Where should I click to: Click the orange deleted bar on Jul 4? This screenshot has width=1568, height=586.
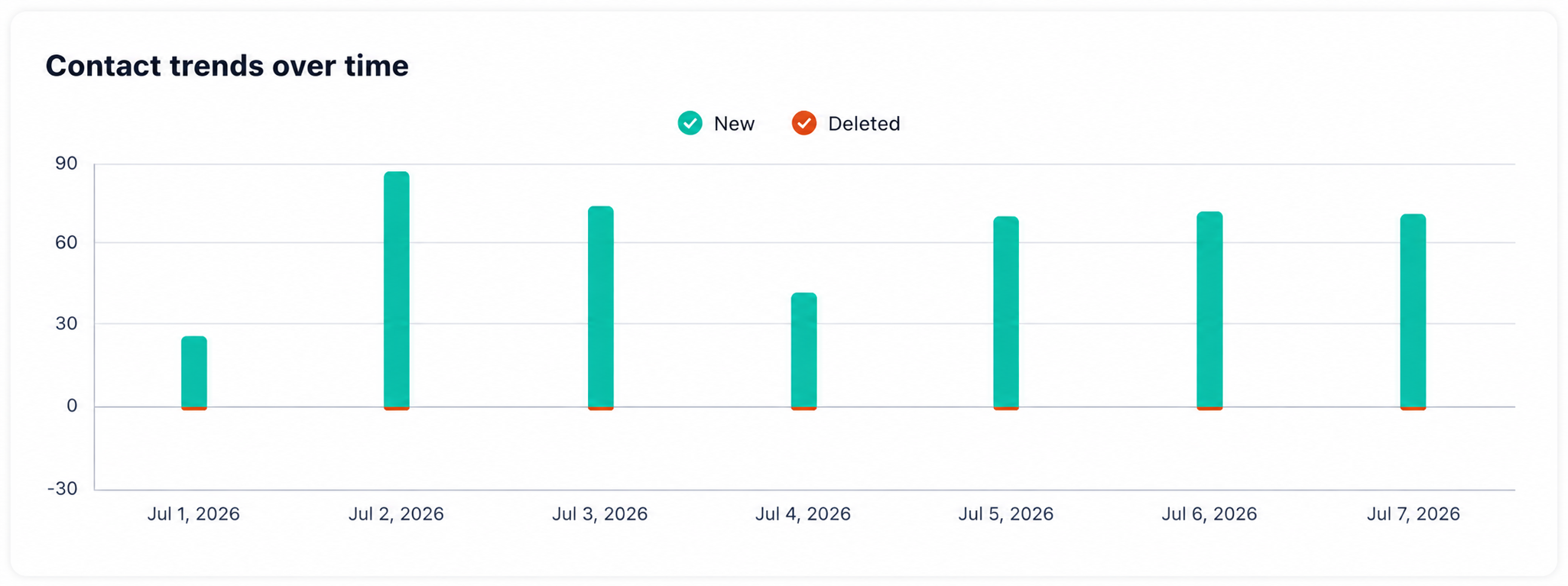[803, 409]
